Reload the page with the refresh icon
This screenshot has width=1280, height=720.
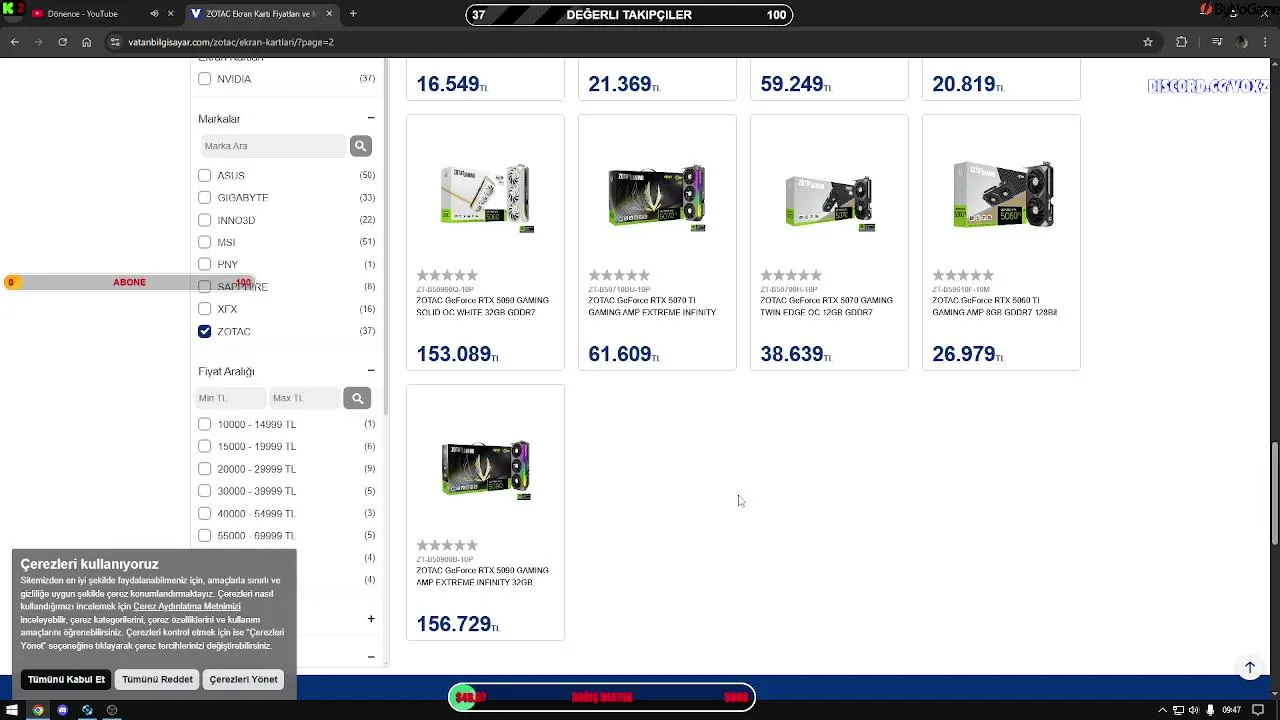tap(62, 42)
